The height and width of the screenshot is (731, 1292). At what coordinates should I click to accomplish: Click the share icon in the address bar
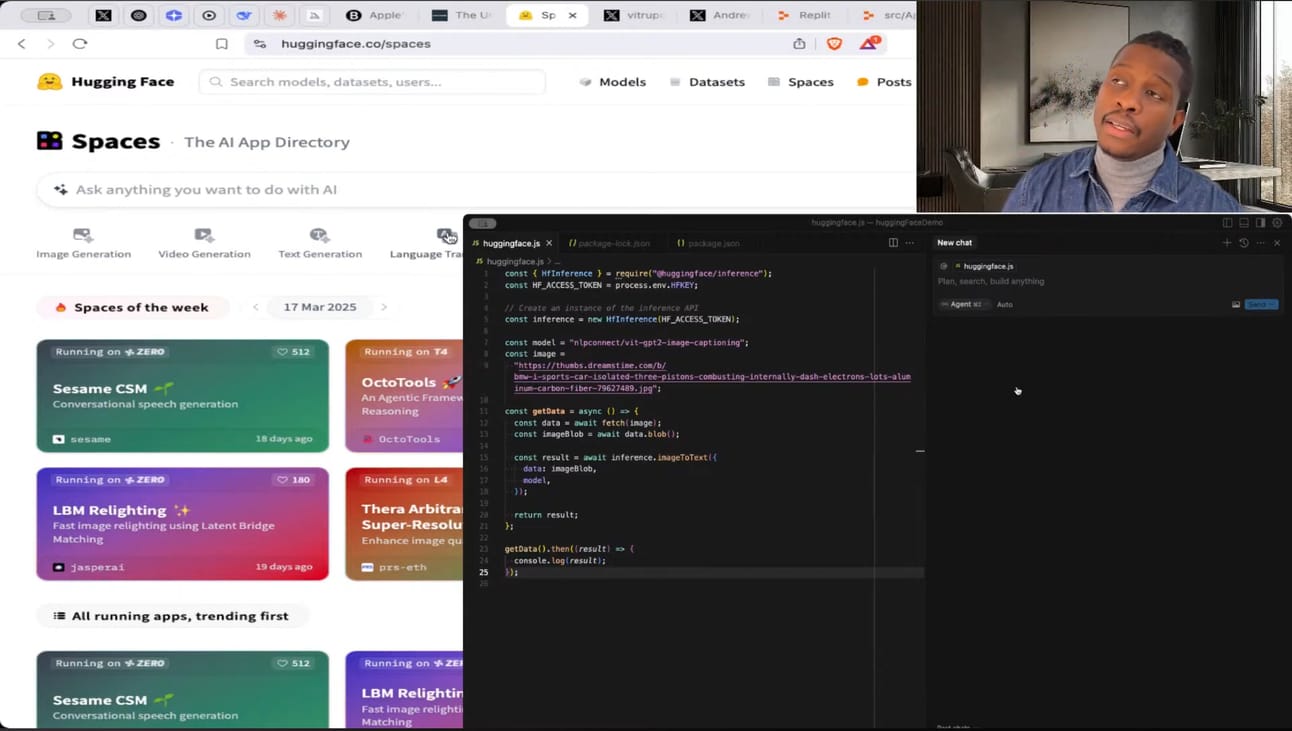799,44
